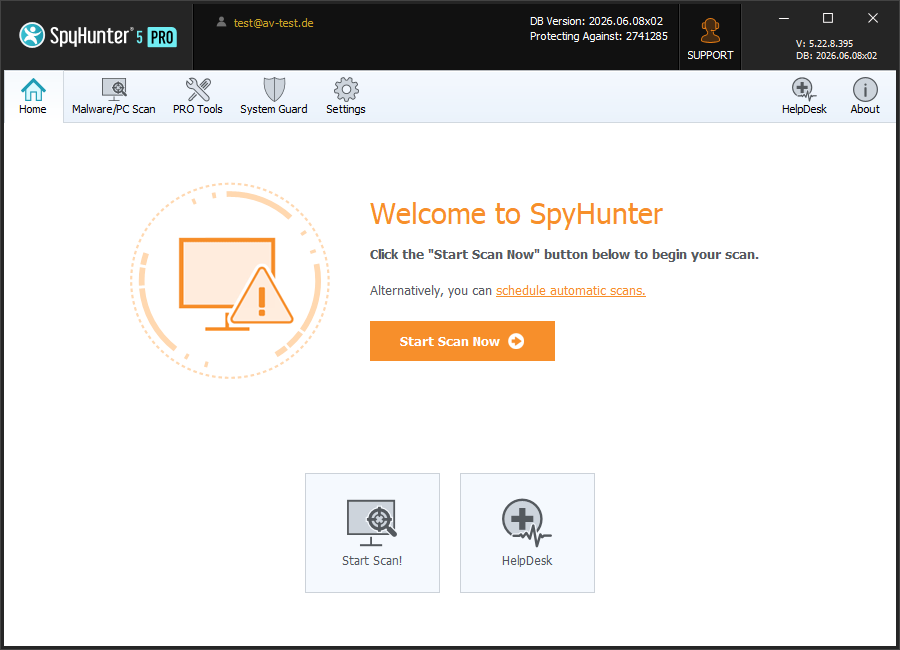The image size is (900, 650).
Task: Click the DB Version: 2026.06.08x02 text
Action: (596, 21)
